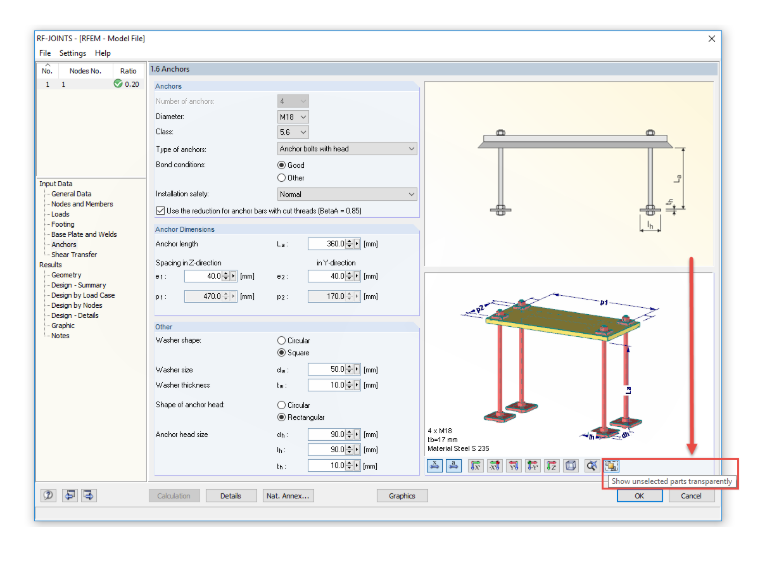Adjust washer size dw spinner
Image resolution: width=760 pixels, height=570 pixels.
[349, 369]
